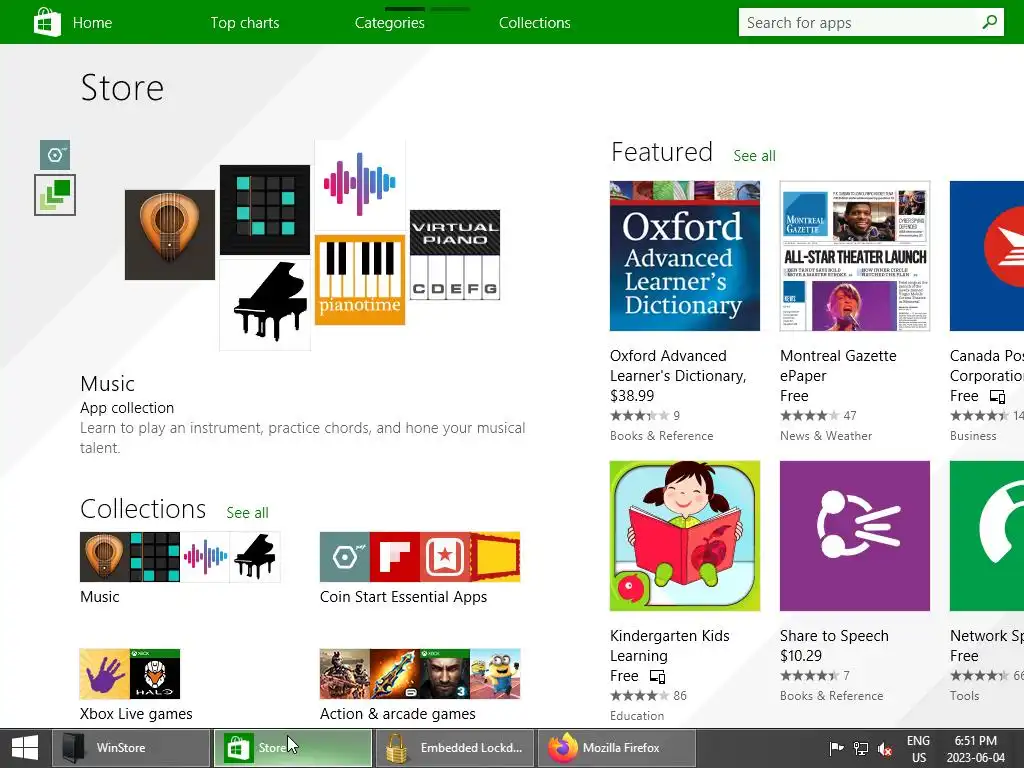
Task: Open the grand piano silhouette app icon
Action: [264, 304]
